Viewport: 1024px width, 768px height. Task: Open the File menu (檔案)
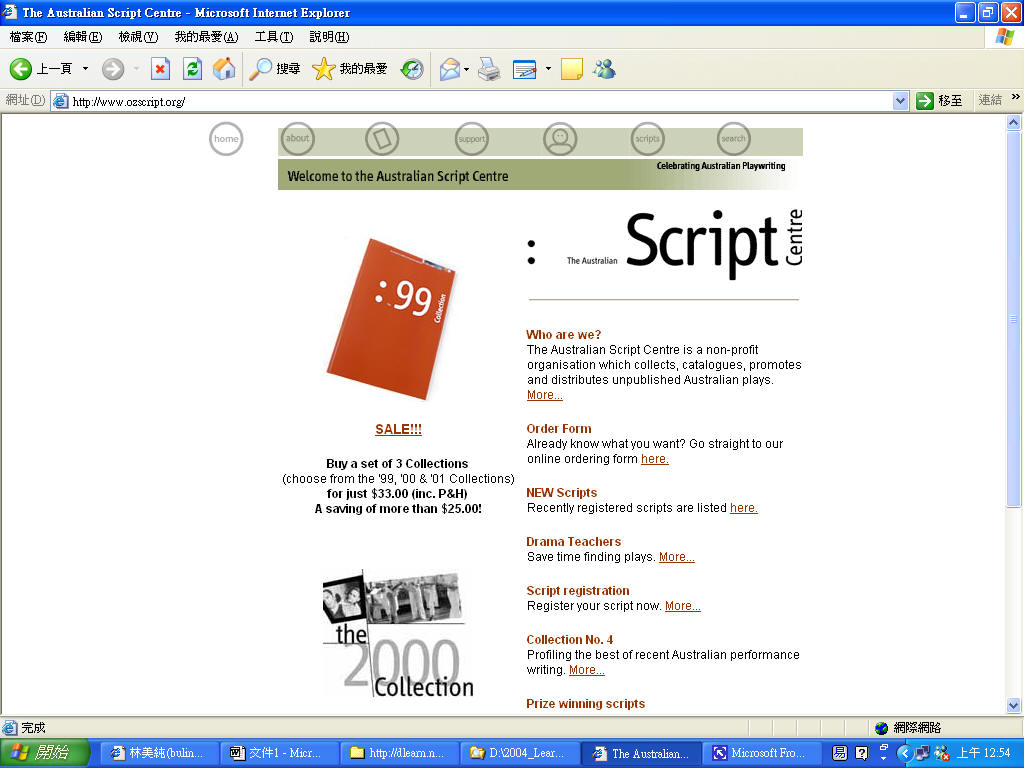(28, 37)
